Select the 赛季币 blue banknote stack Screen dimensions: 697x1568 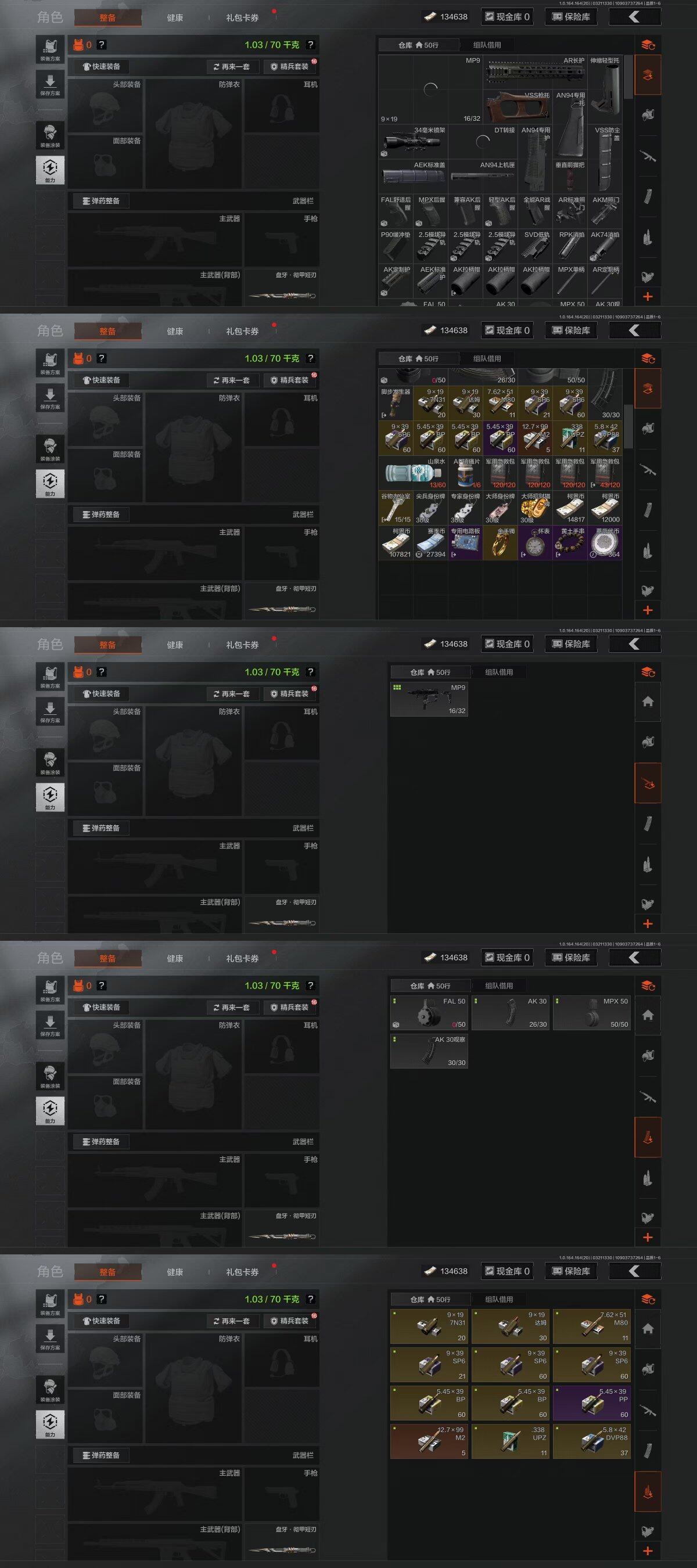(430, 543)
